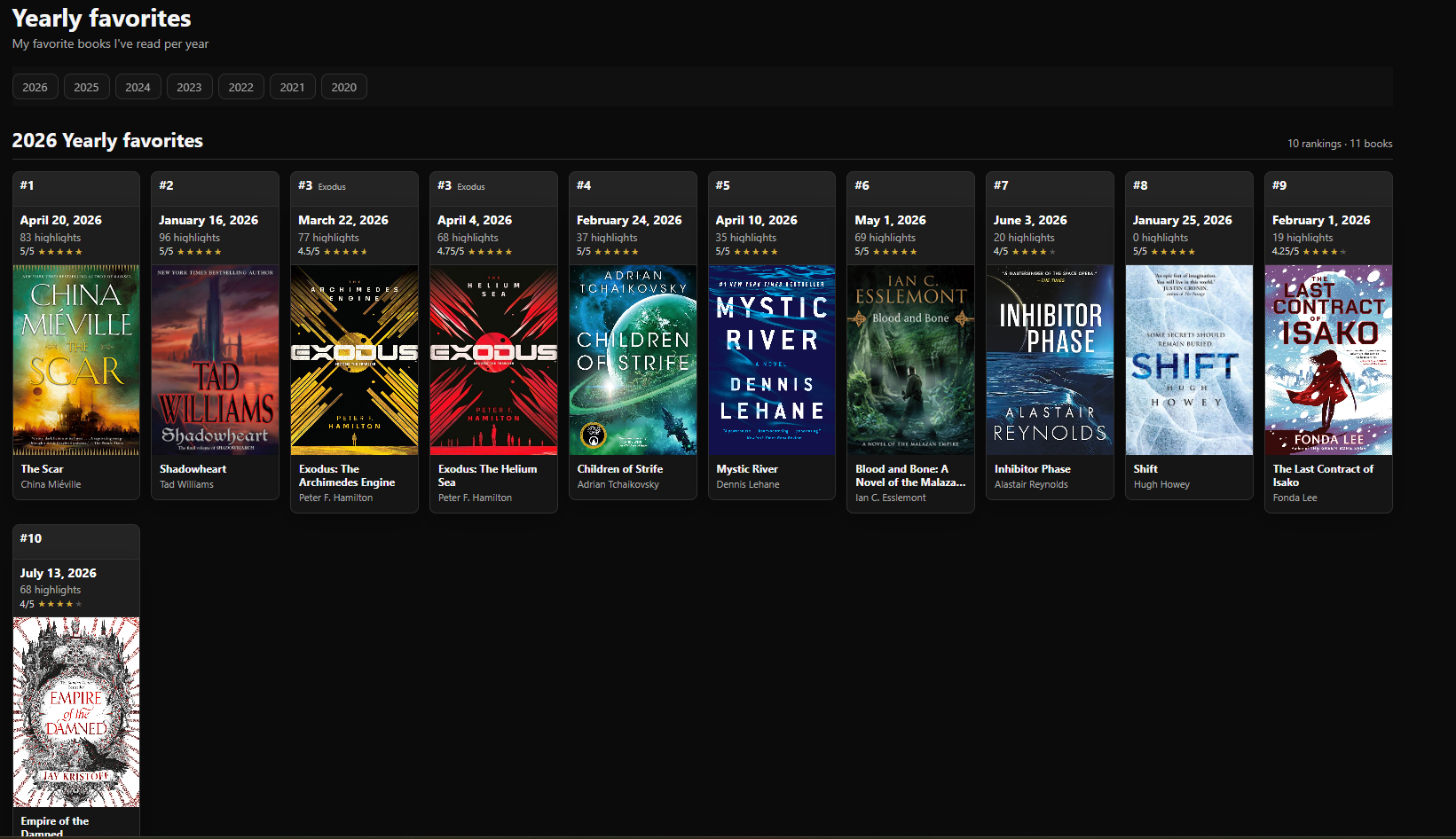Click the '20 highlights' text

click(1025, 238)
